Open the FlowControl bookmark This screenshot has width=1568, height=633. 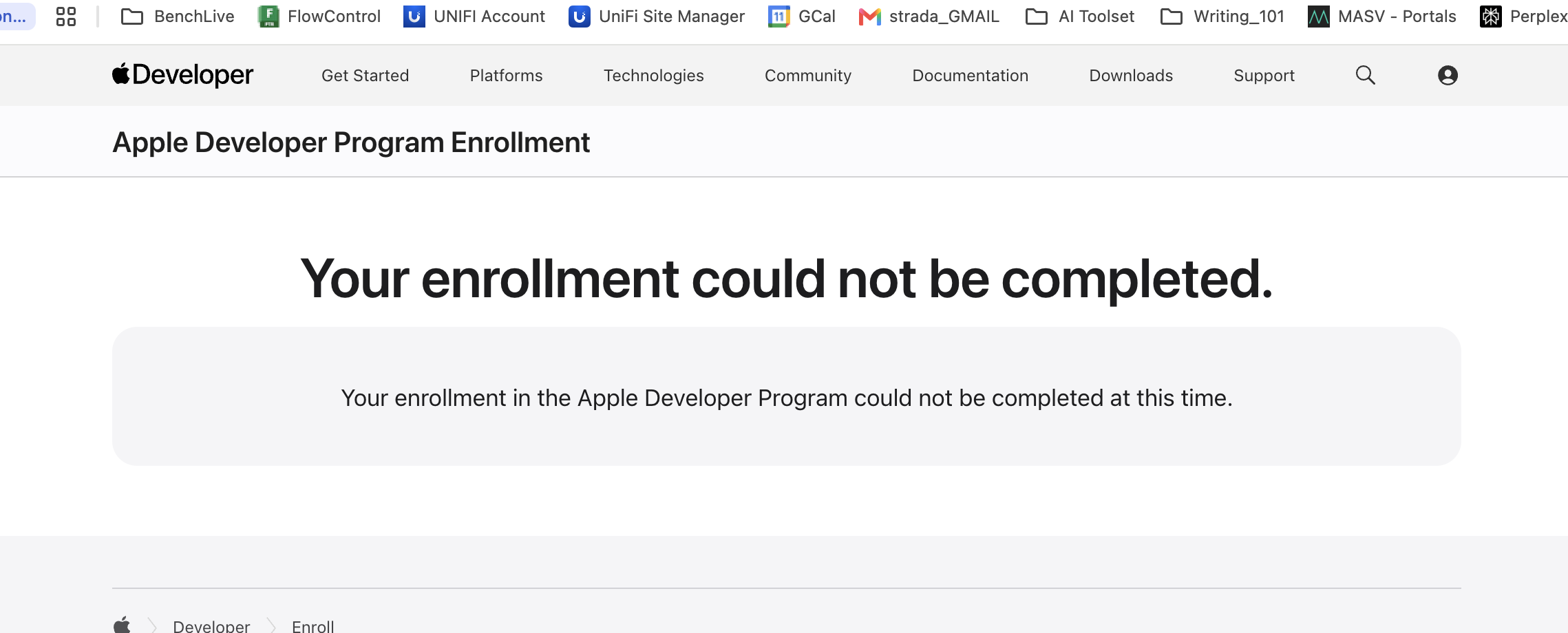319,17
